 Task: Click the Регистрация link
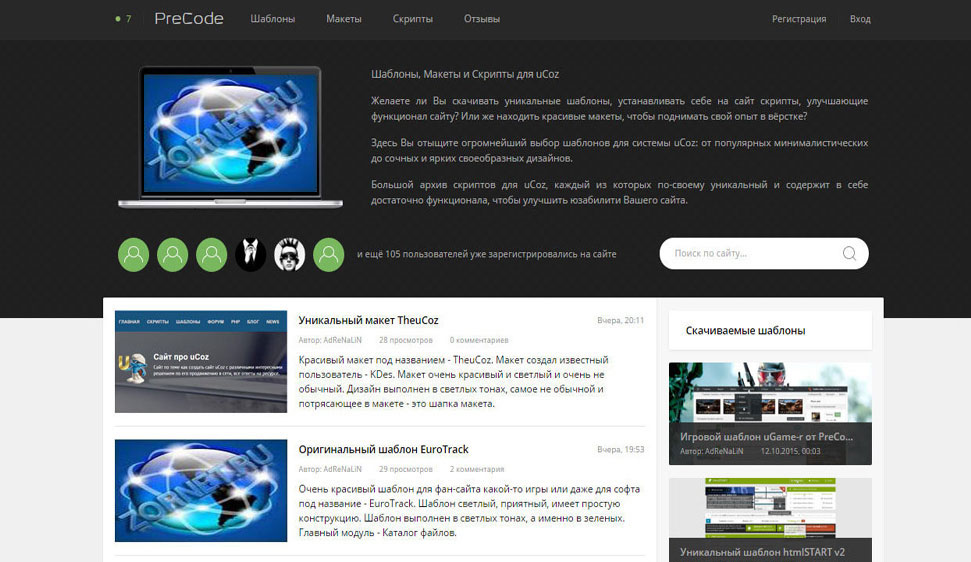coord(799,19)
